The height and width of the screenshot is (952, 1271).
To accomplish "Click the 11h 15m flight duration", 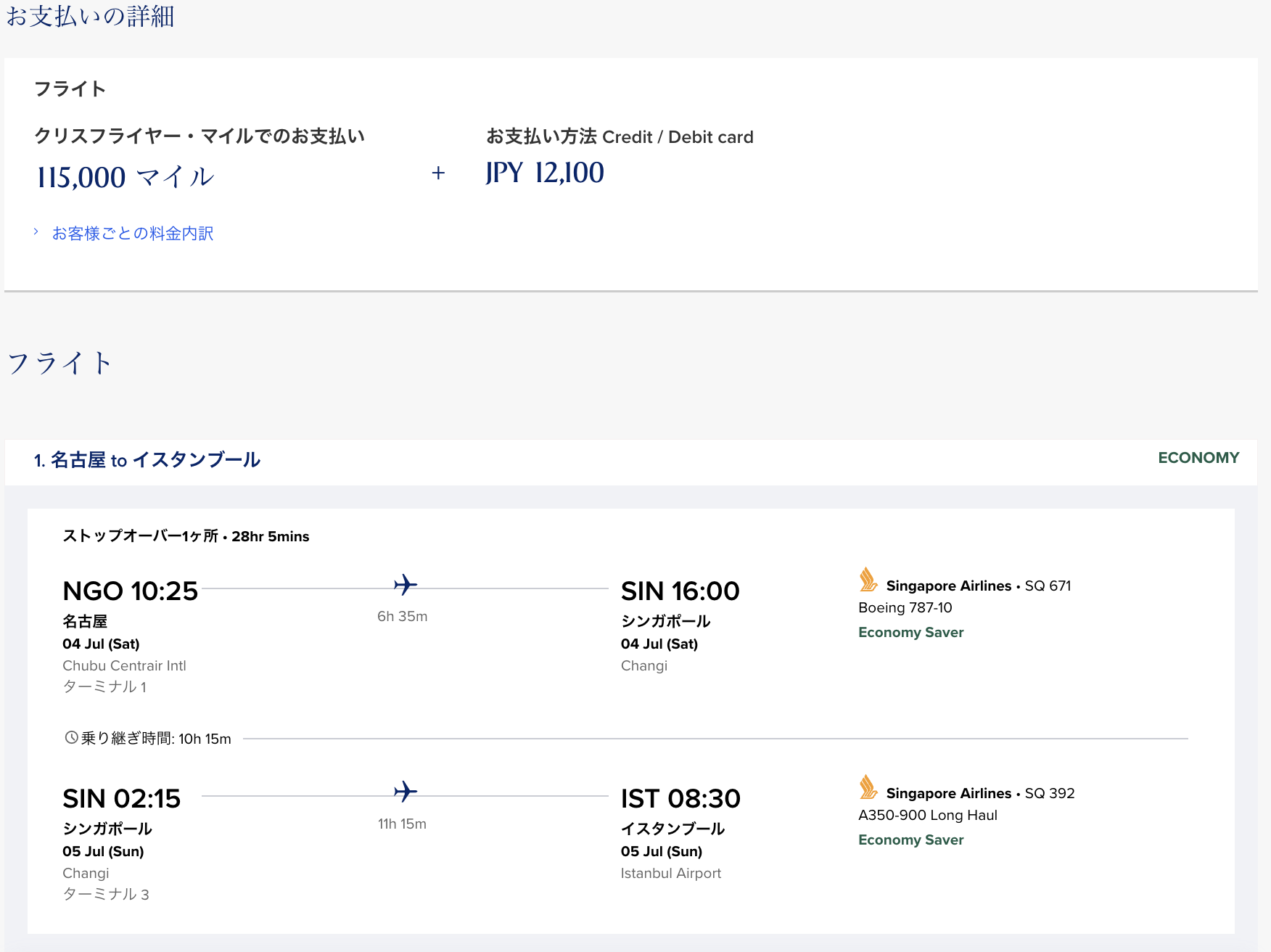I will point(403,824).
